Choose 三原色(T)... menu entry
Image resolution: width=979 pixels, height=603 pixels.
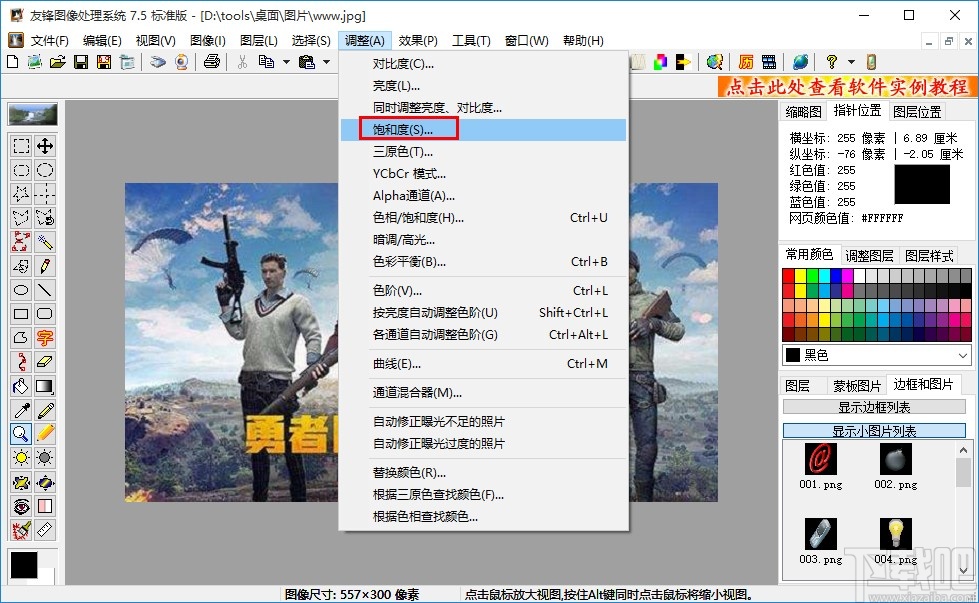click(x=484, y=152)
